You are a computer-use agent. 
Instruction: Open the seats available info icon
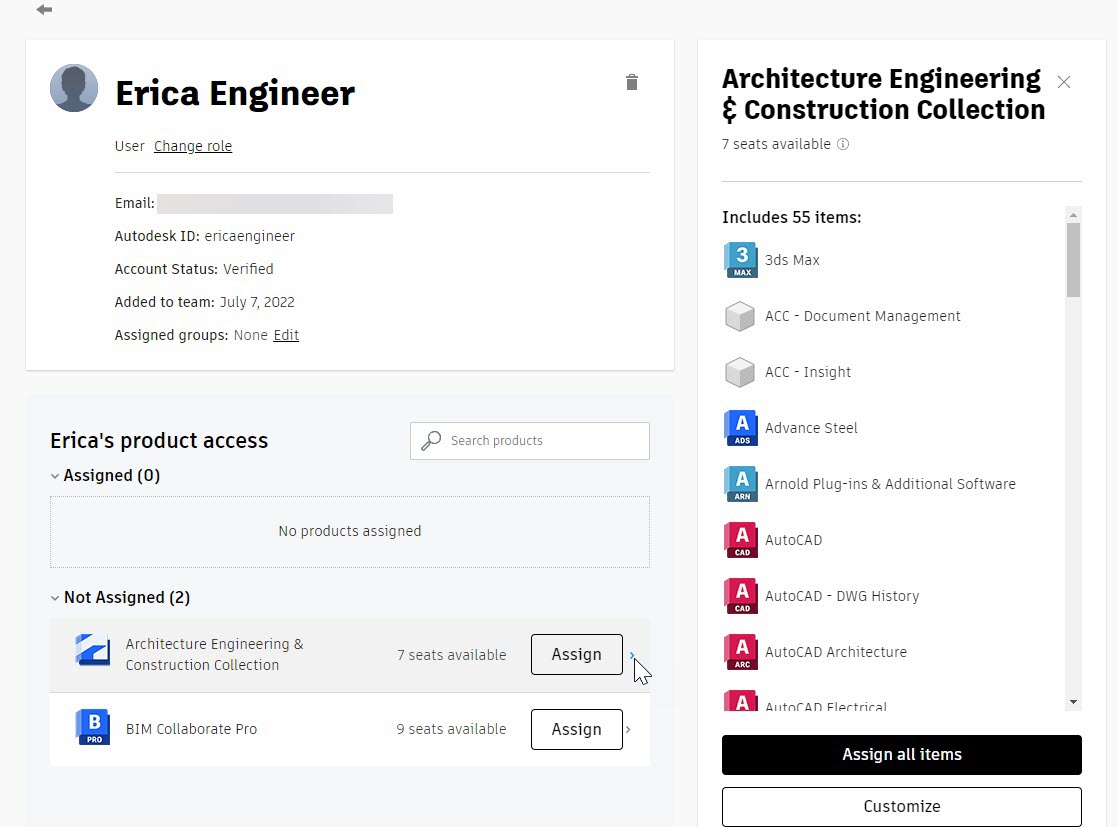click(843, 144)
